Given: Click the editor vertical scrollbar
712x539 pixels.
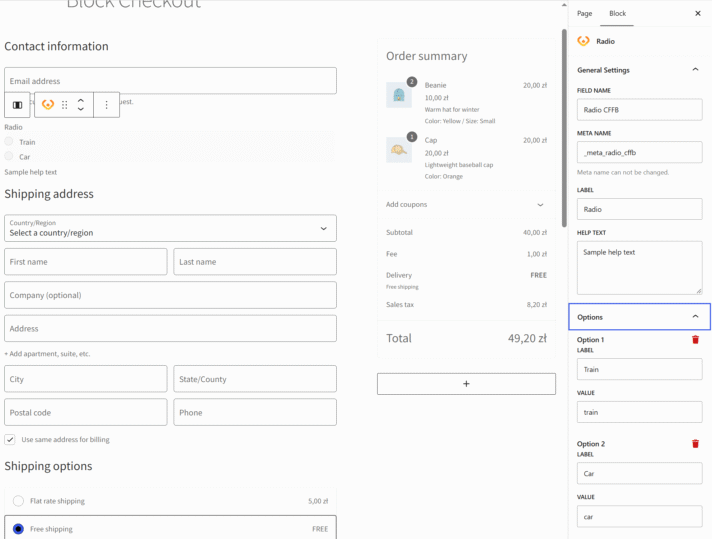Looking at the screenshot, I should click(564, 128).
